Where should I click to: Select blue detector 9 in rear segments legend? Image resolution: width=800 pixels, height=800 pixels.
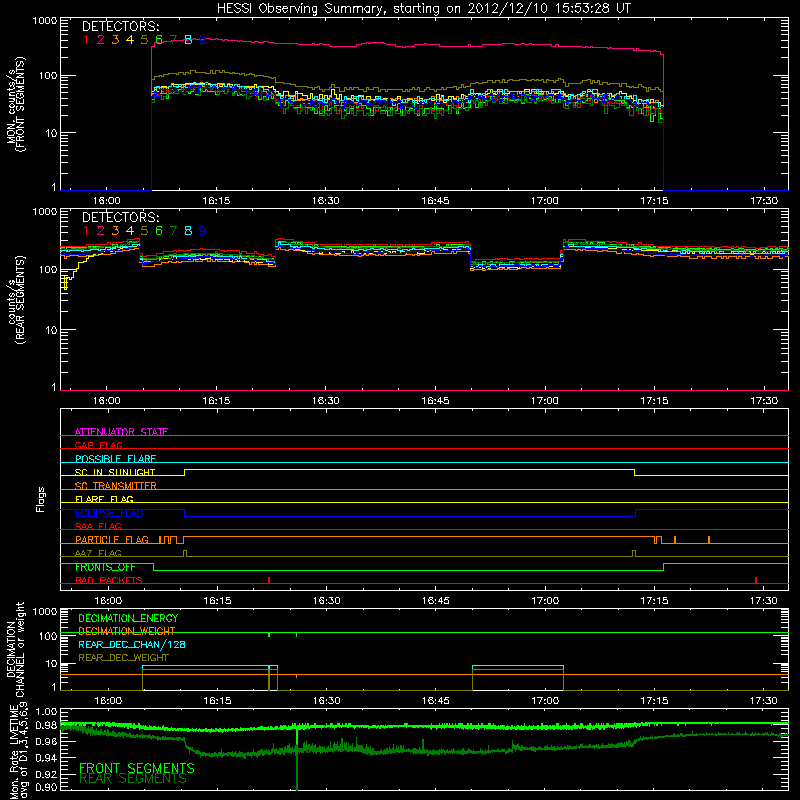click(x=203, y=231)
